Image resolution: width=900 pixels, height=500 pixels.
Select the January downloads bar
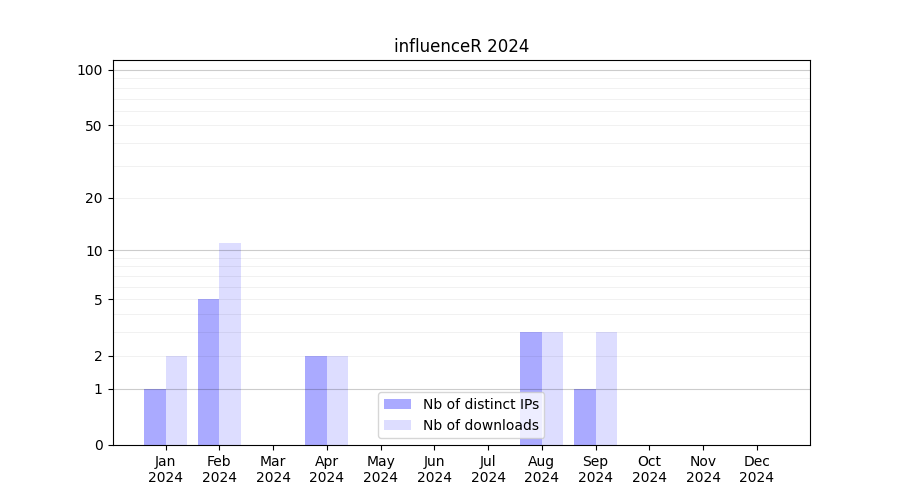[x=176, y=400]
